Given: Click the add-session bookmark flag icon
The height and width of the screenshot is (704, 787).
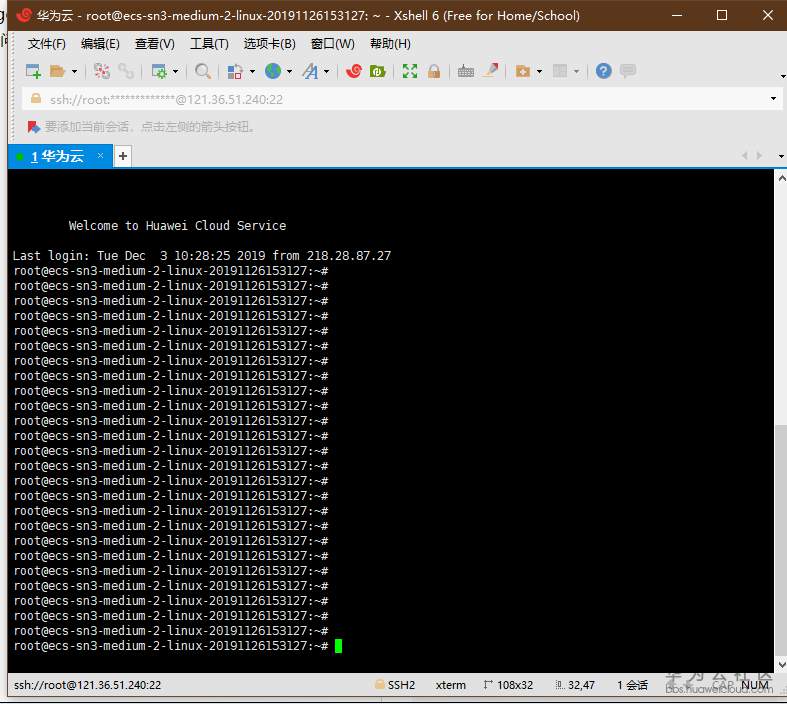Looking at the screenshot, I should coord(34,127).
